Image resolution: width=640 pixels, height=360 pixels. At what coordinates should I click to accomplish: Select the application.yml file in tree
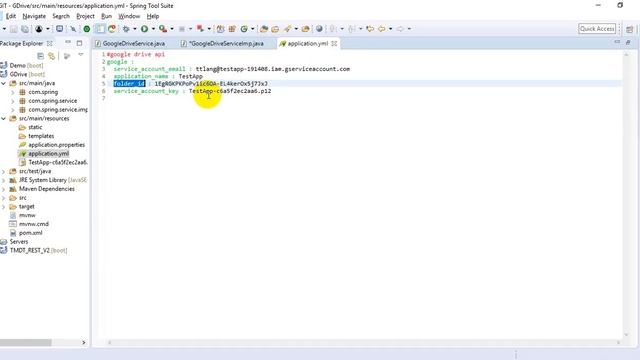(48, 154)
